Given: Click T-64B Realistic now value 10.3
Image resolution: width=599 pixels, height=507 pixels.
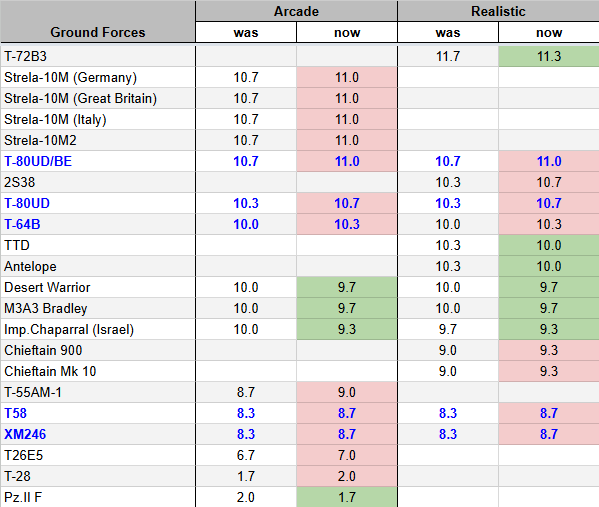Looking at the screenshot, I should pos(549,224).
